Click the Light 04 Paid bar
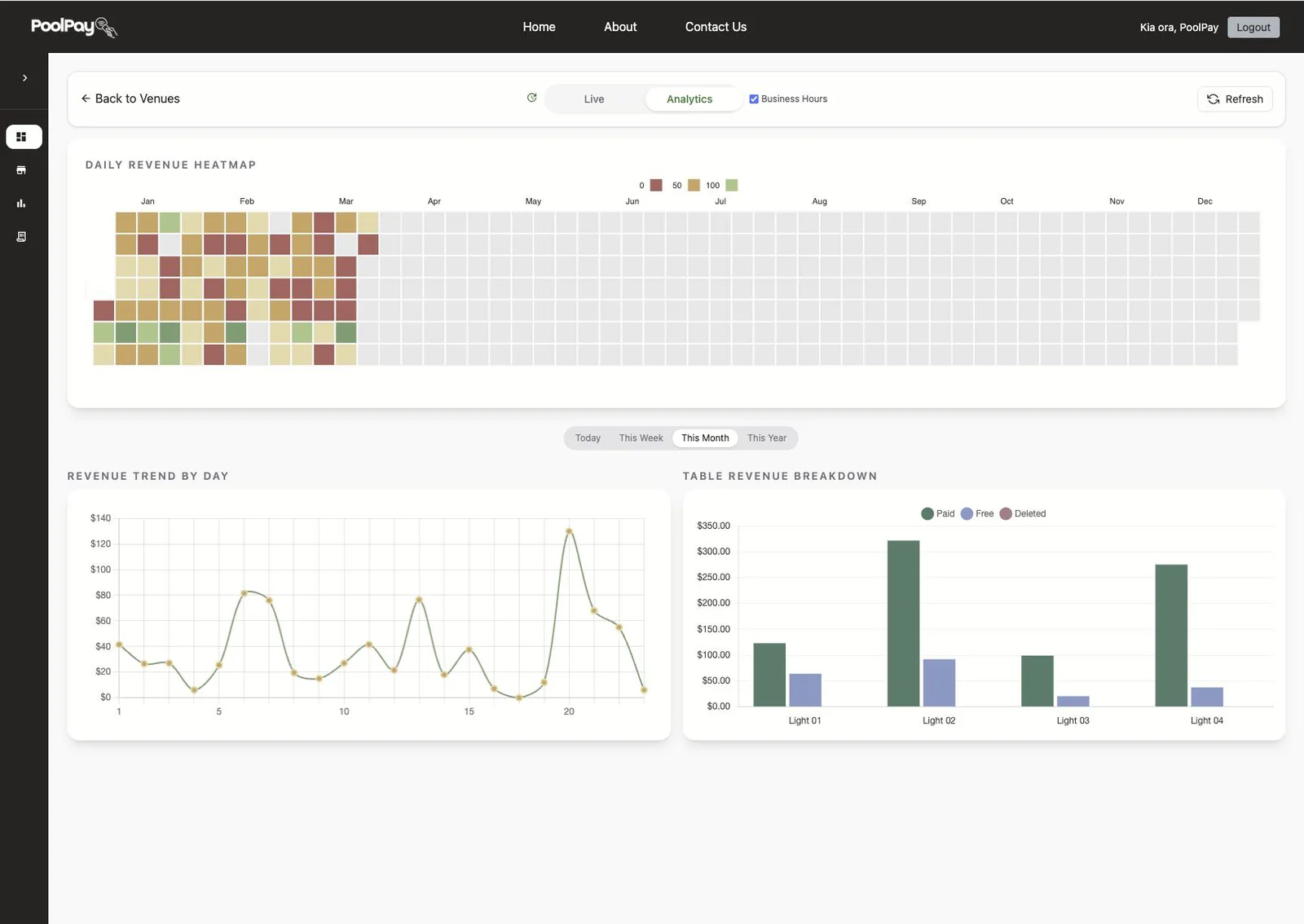The width and height of the screenshot is (1304, 924). 1171,636
